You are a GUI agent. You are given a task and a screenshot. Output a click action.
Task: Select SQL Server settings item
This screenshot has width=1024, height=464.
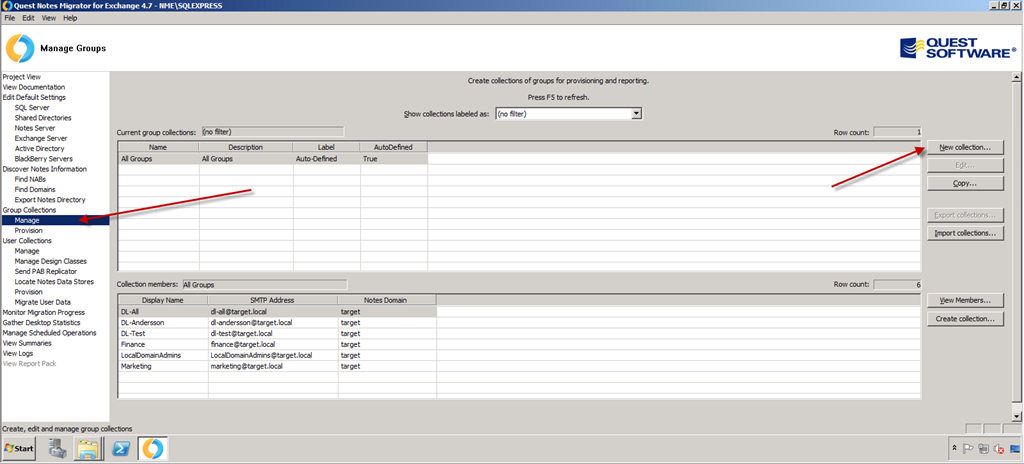coord(32,108)
